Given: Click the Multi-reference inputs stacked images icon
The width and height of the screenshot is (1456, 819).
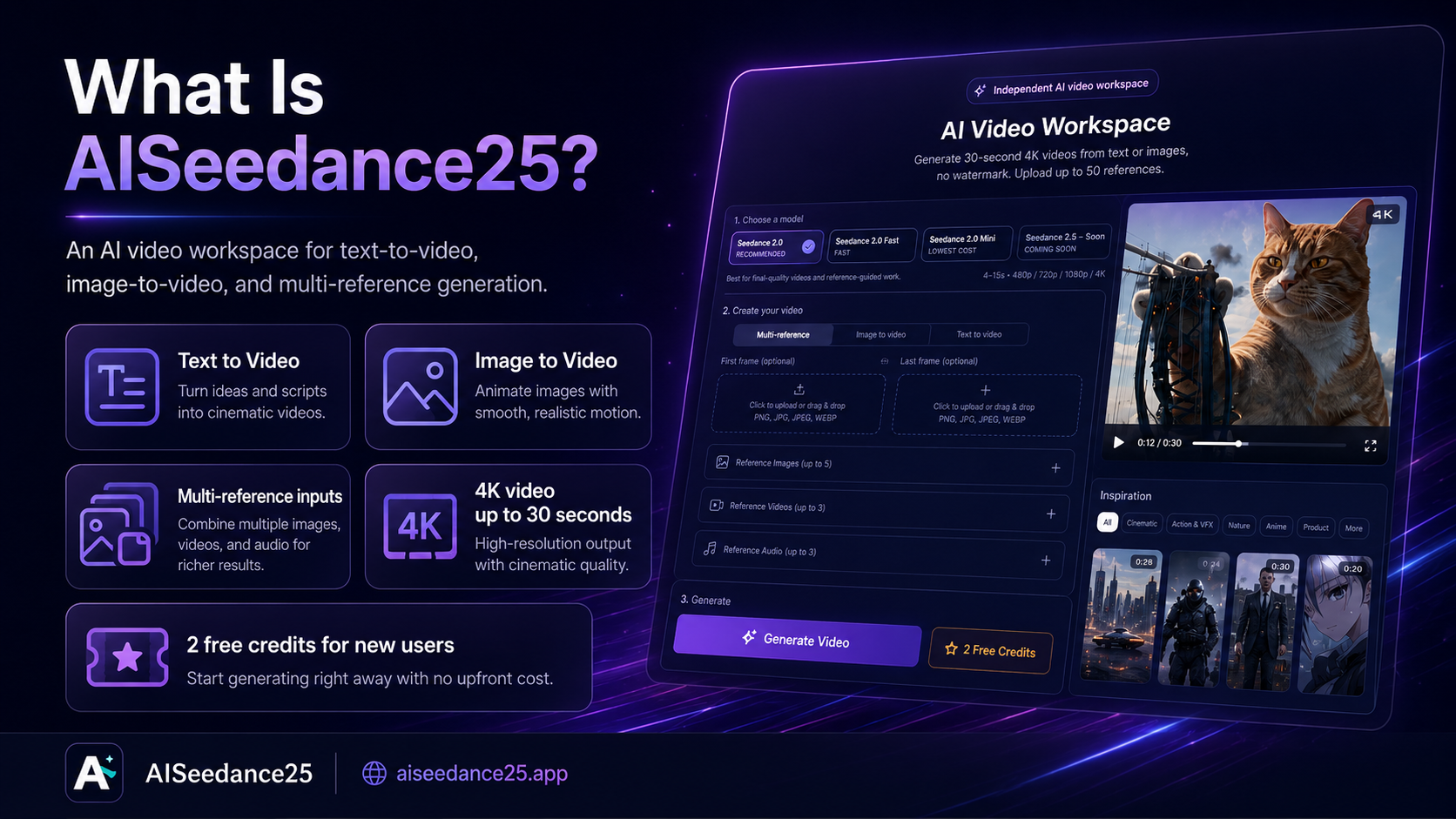Looking at the screenshot, I should 119,524.
